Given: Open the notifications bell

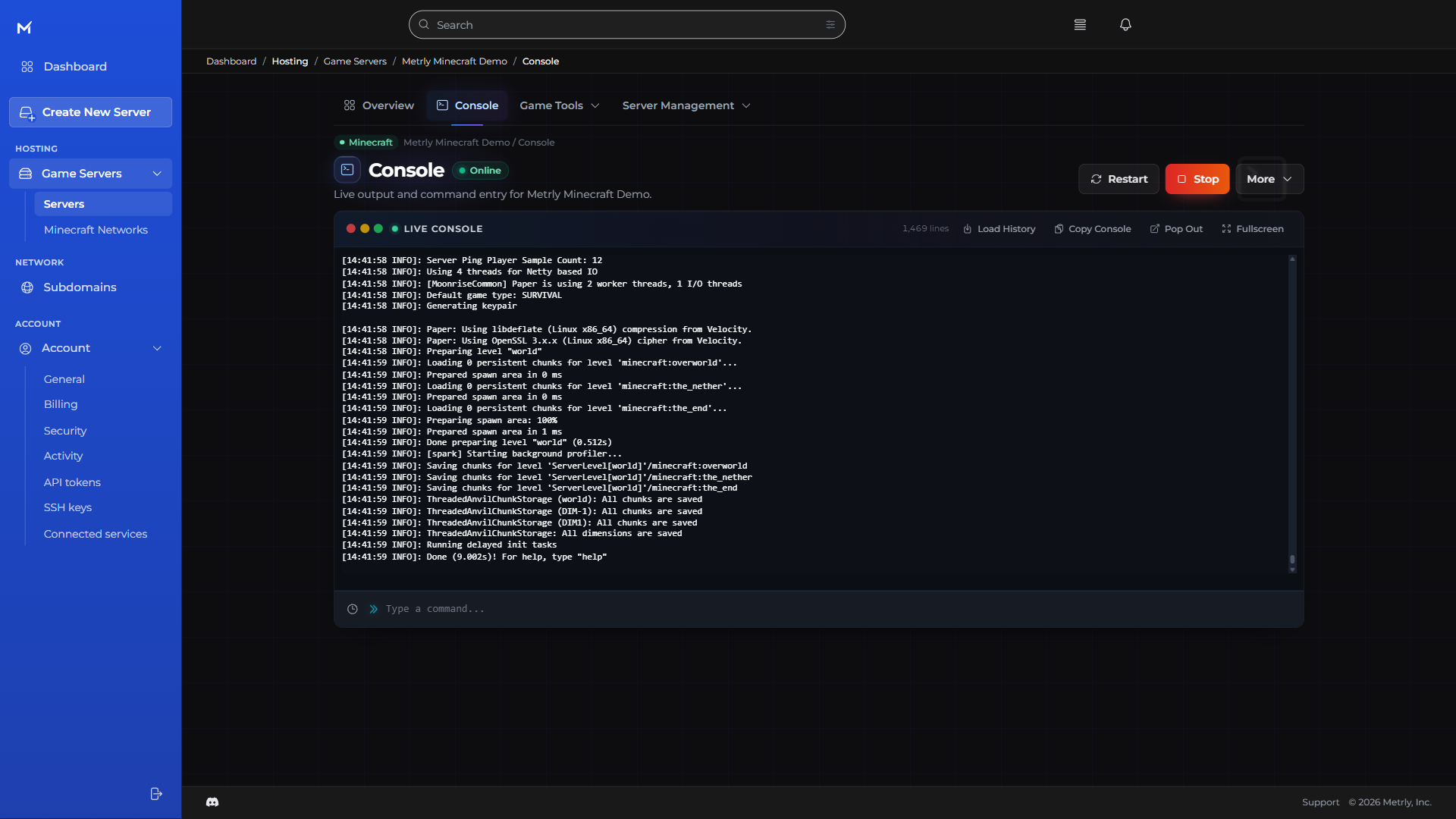Looking at the screenshot, I should (1125, 25).
